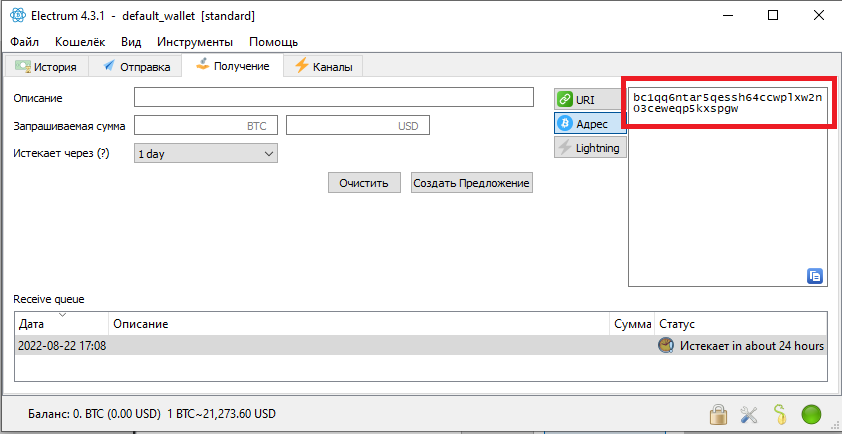Open the Кошелёк menu
This screenshot has width=842, height=434.
80,42
